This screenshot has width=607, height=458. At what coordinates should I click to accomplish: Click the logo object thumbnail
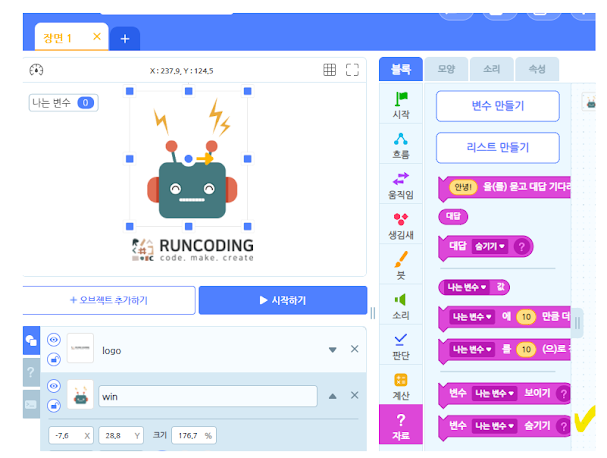80,348
